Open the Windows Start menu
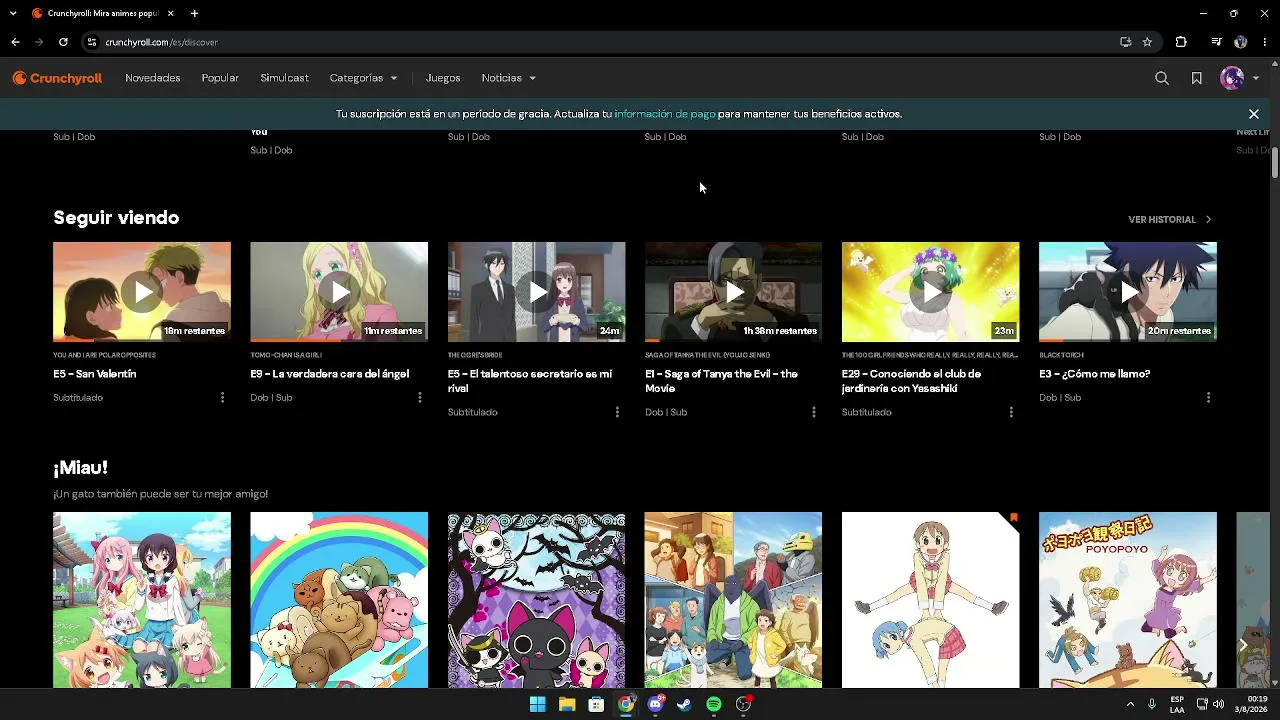This screenshot has height=720, width=1280. click(x=537, y=704)
